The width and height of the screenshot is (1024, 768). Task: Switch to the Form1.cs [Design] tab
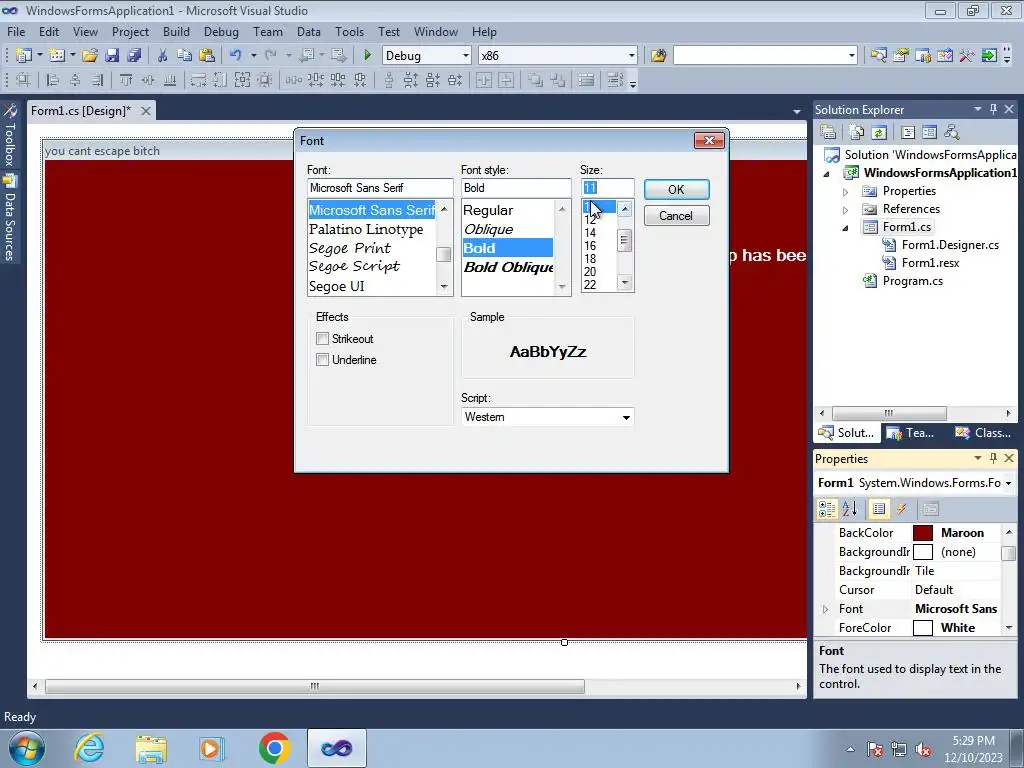[81, 110]
